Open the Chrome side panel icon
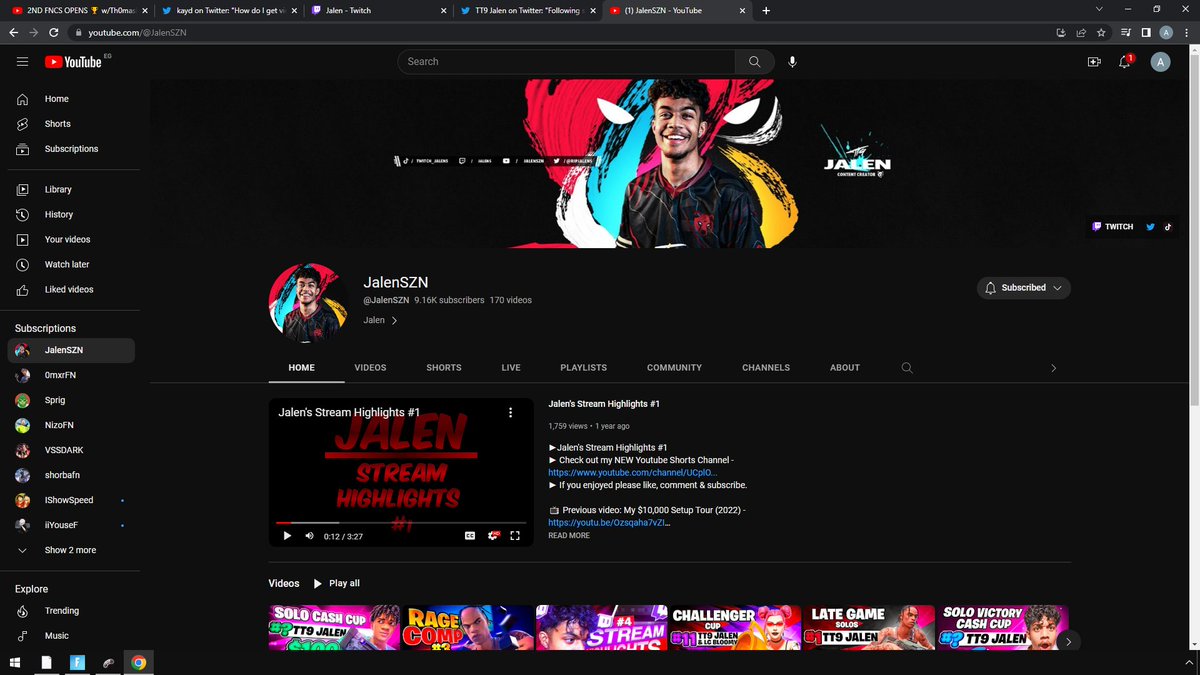This screenshot has width=1200, height=675. click(1146, 32)
